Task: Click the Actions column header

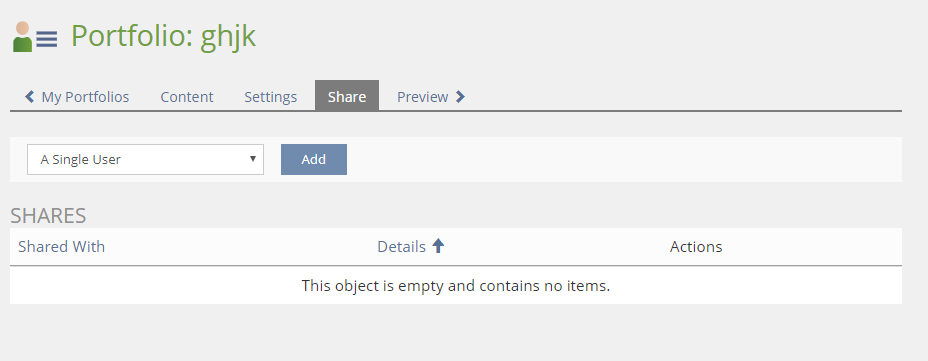Action: click(x=696, y=246)
